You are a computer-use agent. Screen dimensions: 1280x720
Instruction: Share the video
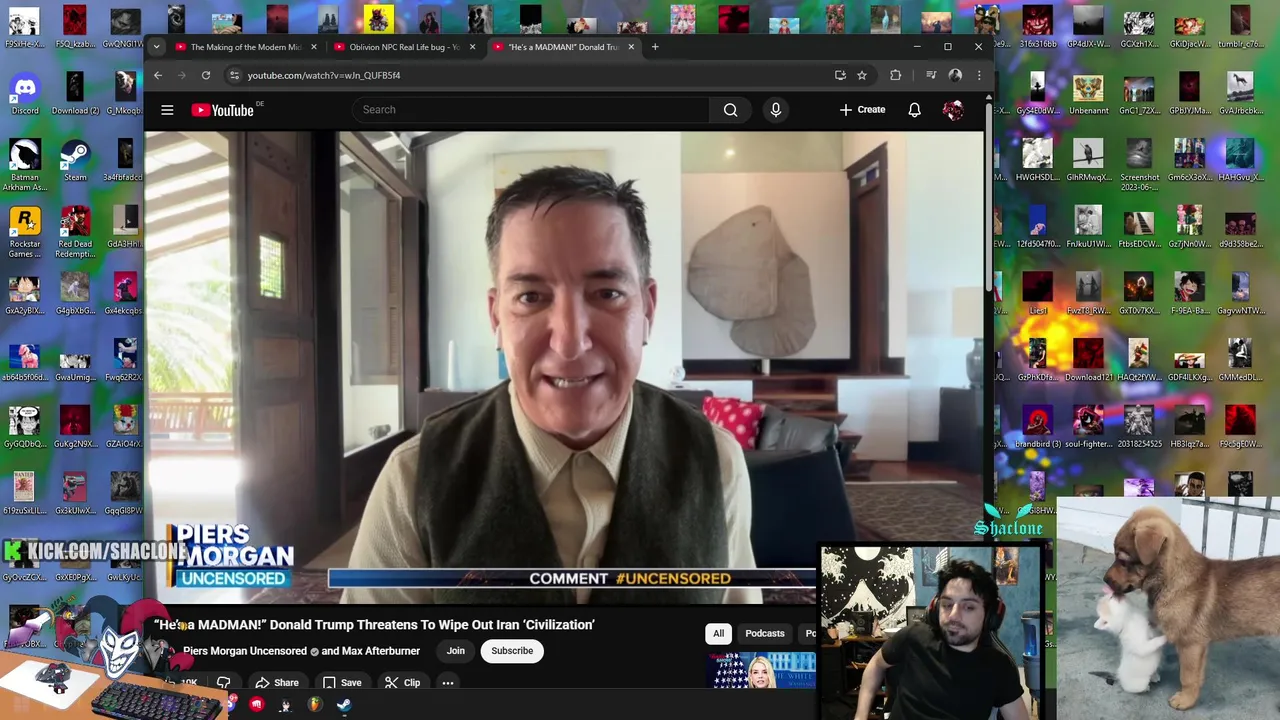click(277, 683)
